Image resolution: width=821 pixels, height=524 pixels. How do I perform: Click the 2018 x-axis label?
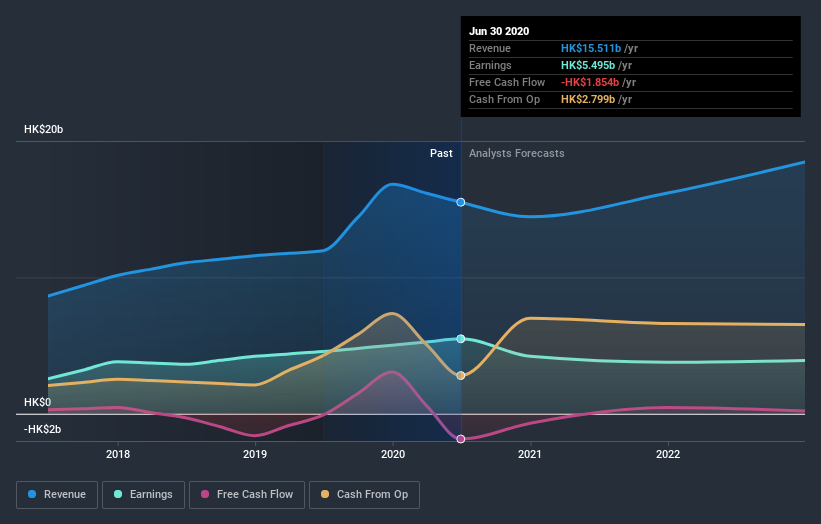(118, 454)
